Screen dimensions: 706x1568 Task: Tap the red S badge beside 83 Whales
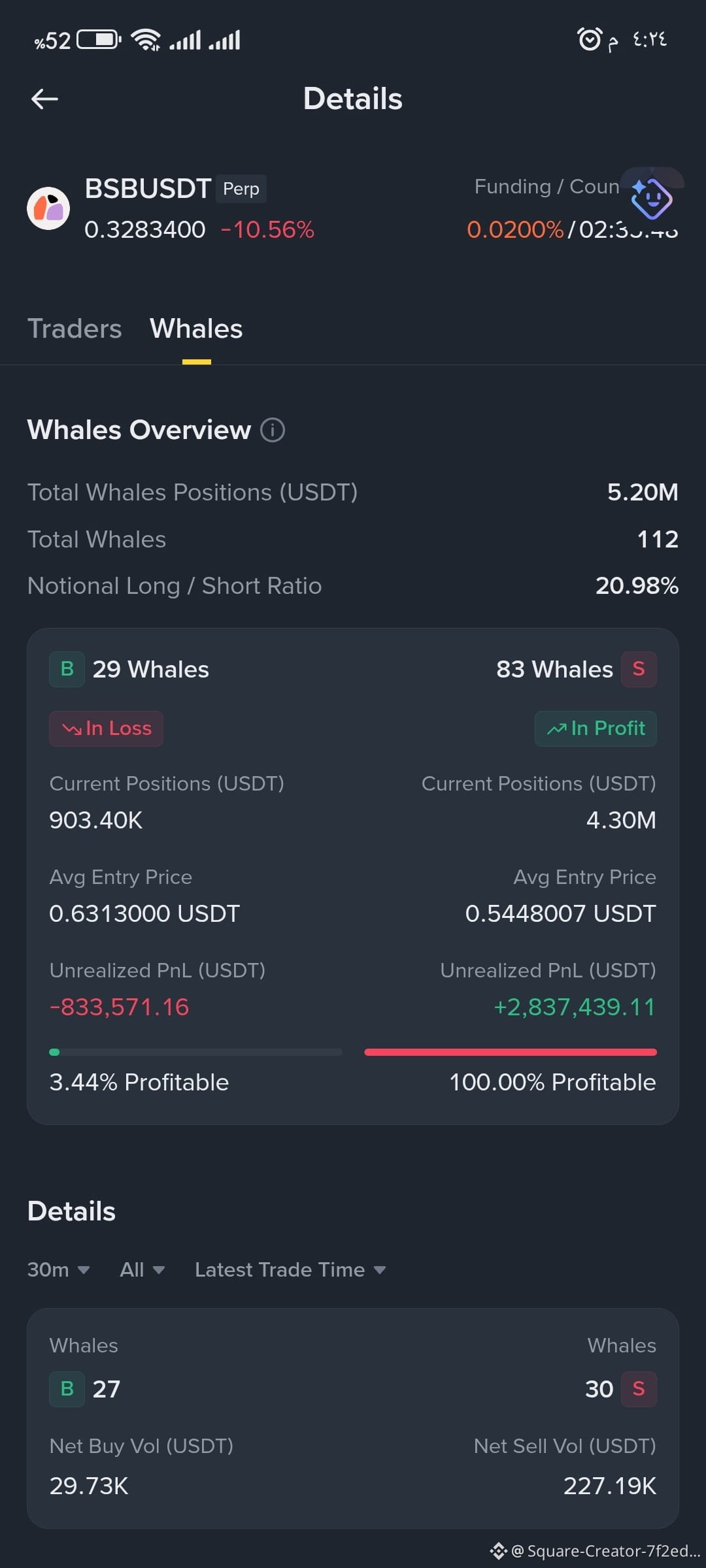click(639, 669)
